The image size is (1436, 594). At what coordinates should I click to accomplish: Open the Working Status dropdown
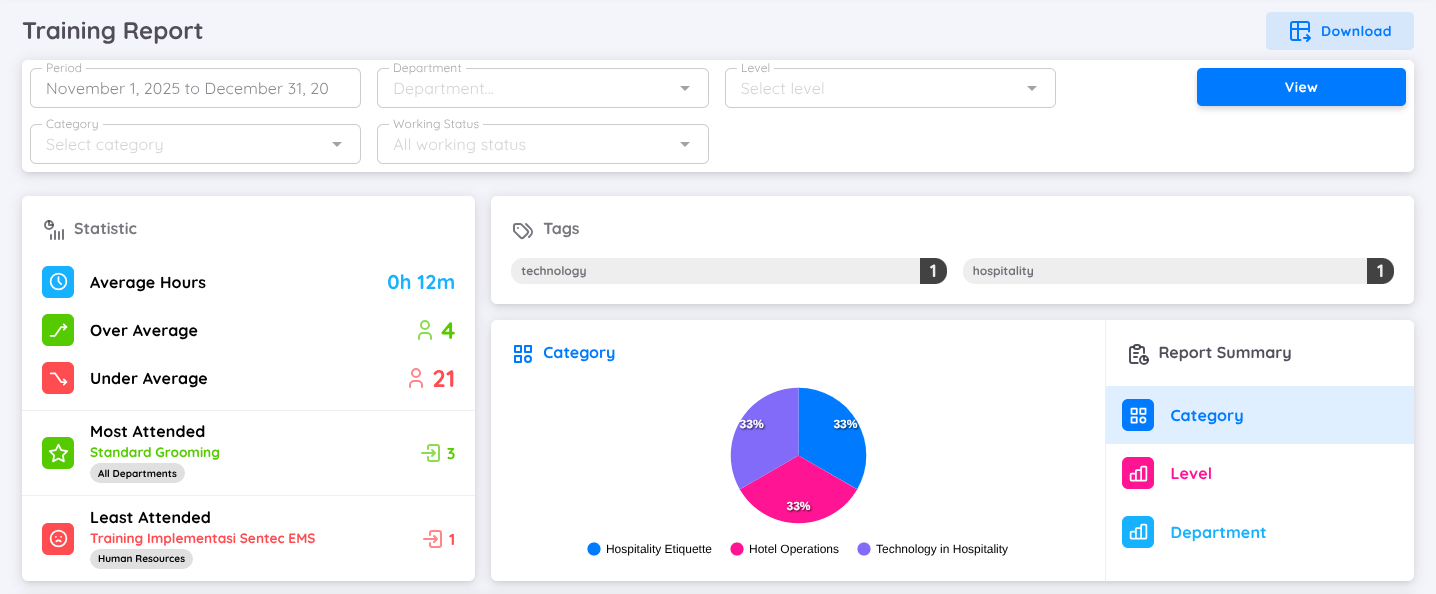(x=542, y=144)
